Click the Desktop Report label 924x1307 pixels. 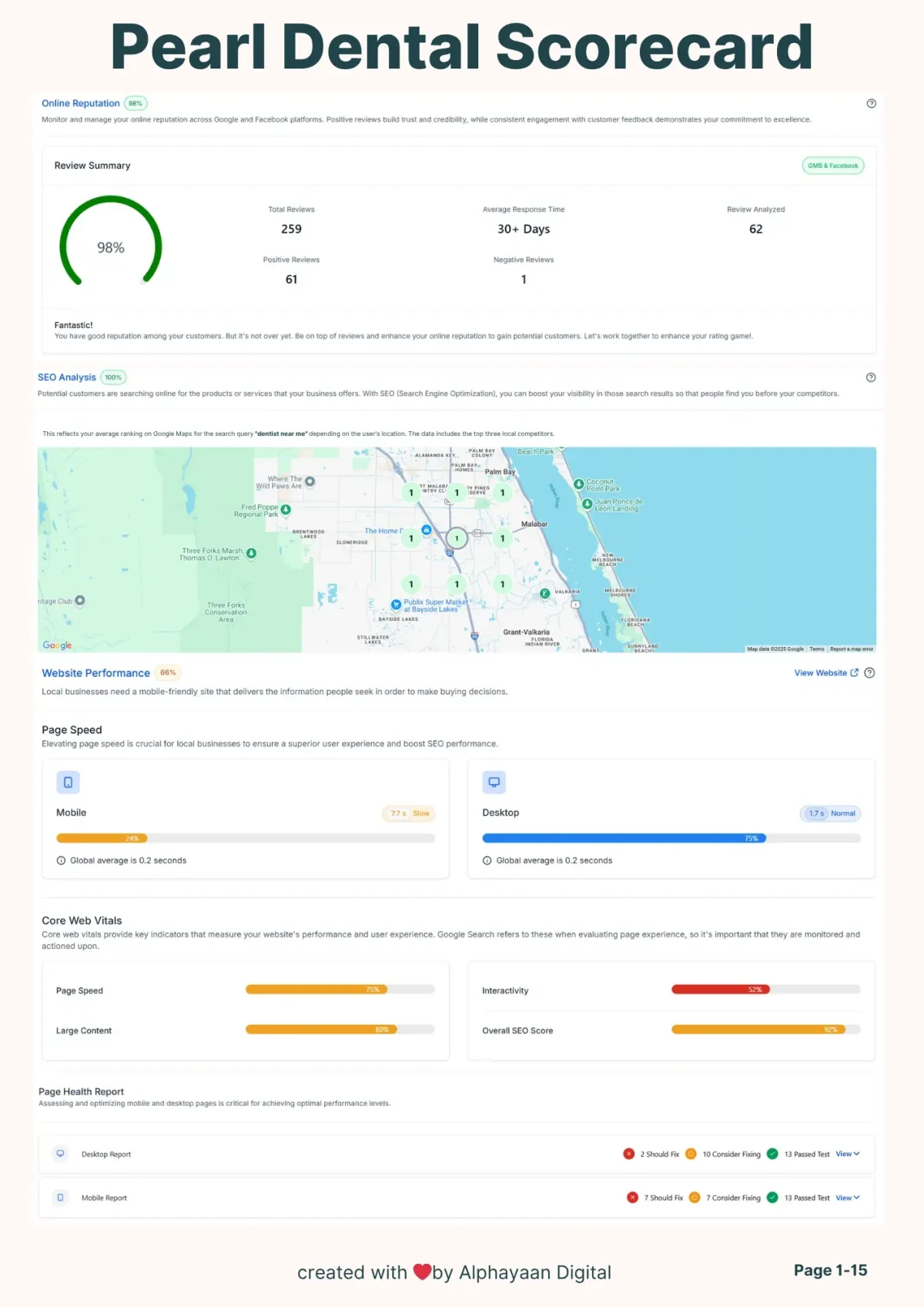pos(106,1155)
